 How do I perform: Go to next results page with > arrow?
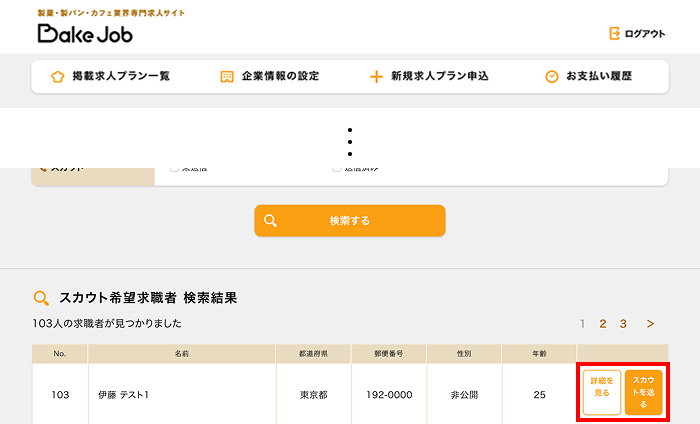650,324
